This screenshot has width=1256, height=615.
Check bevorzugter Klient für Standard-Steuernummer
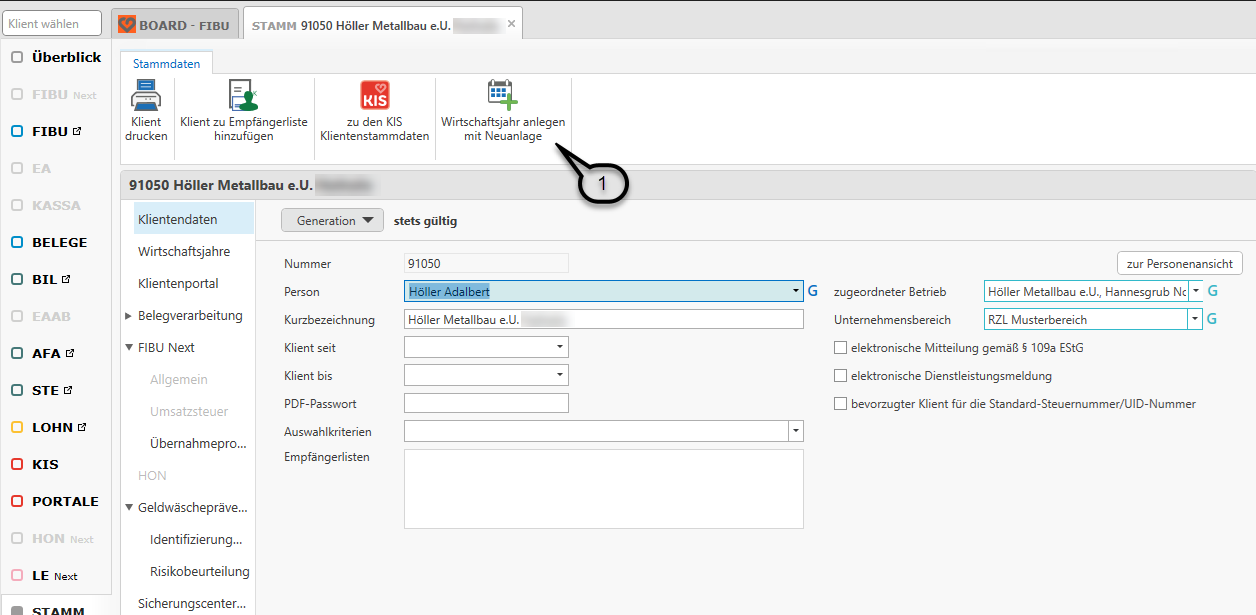point(840,404)
